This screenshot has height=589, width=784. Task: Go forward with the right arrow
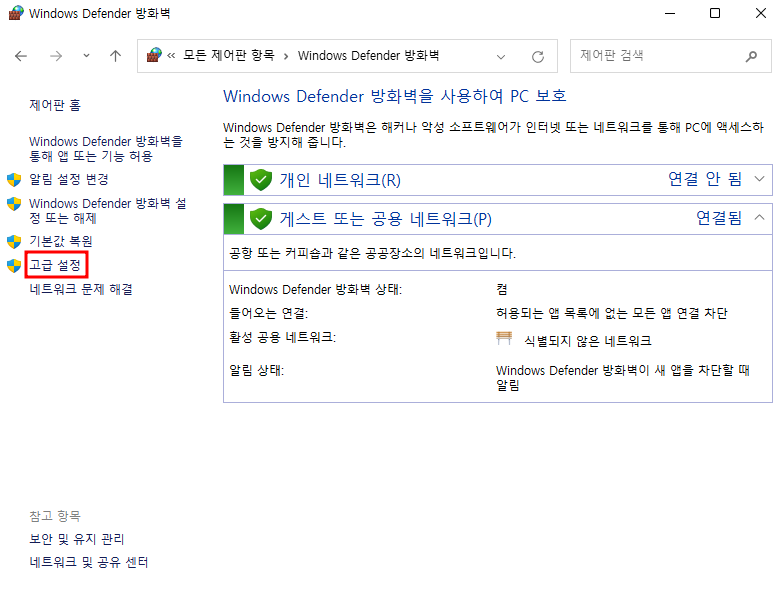tap(56, 56)
